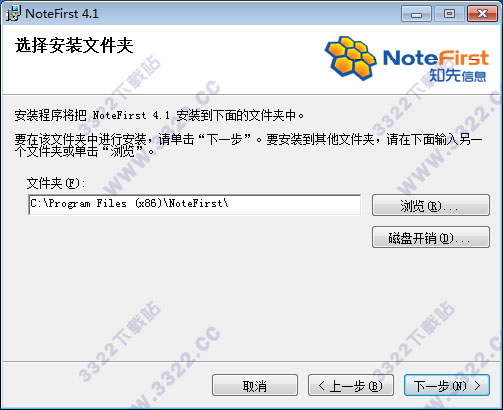Click the installer icon in title bar

click(x=13, y=13)
